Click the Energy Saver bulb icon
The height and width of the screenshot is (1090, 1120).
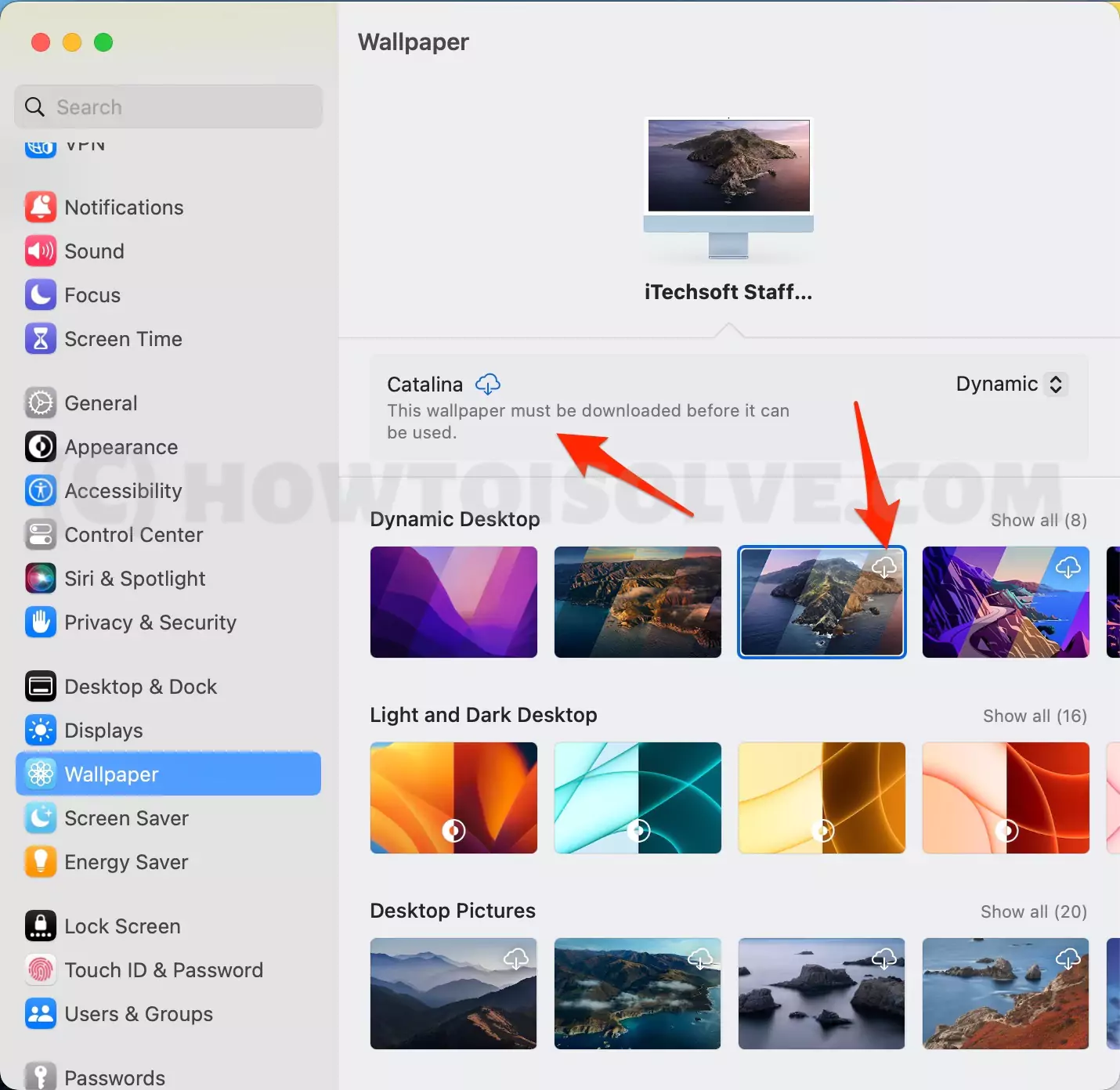[x=41, y=862]
